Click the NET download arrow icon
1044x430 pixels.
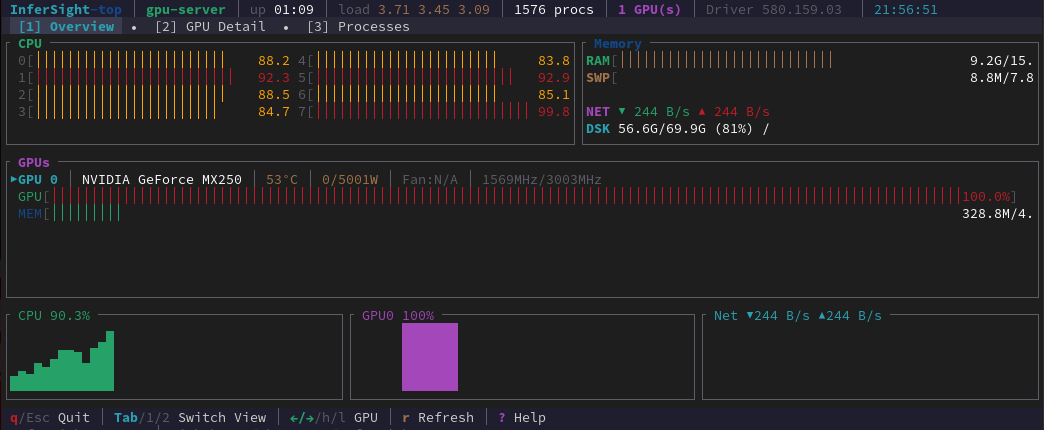pos(622,111)
